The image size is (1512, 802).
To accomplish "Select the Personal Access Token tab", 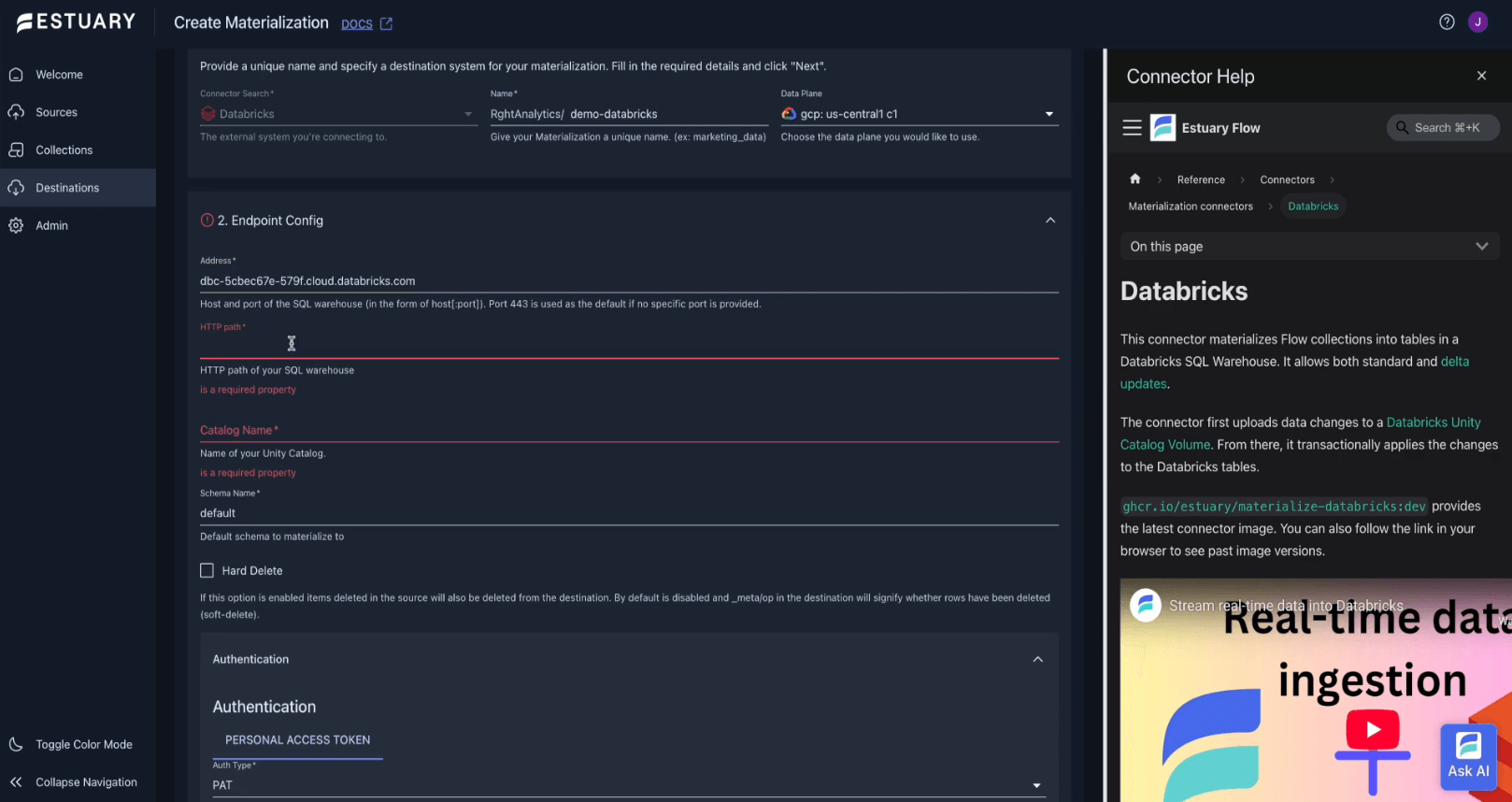I will pos(297,739).
